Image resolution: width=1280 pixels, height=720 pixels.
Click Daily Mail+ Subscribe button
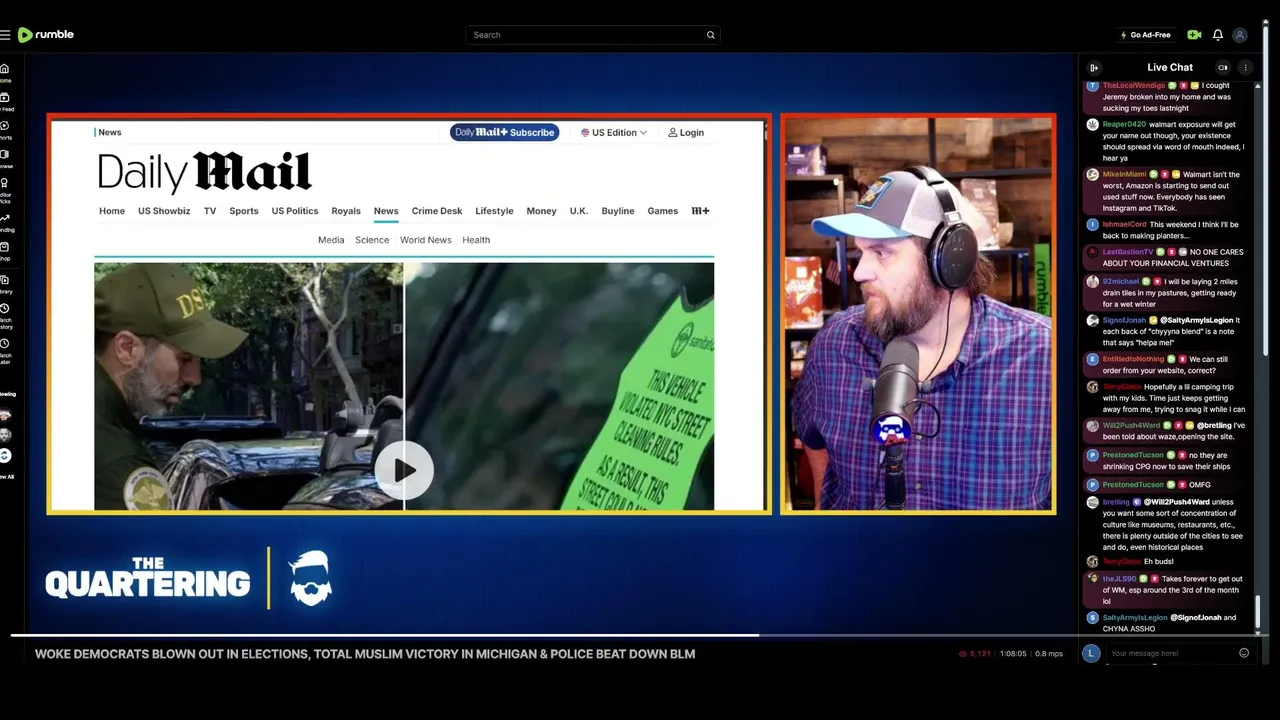[x=504, y=132]
